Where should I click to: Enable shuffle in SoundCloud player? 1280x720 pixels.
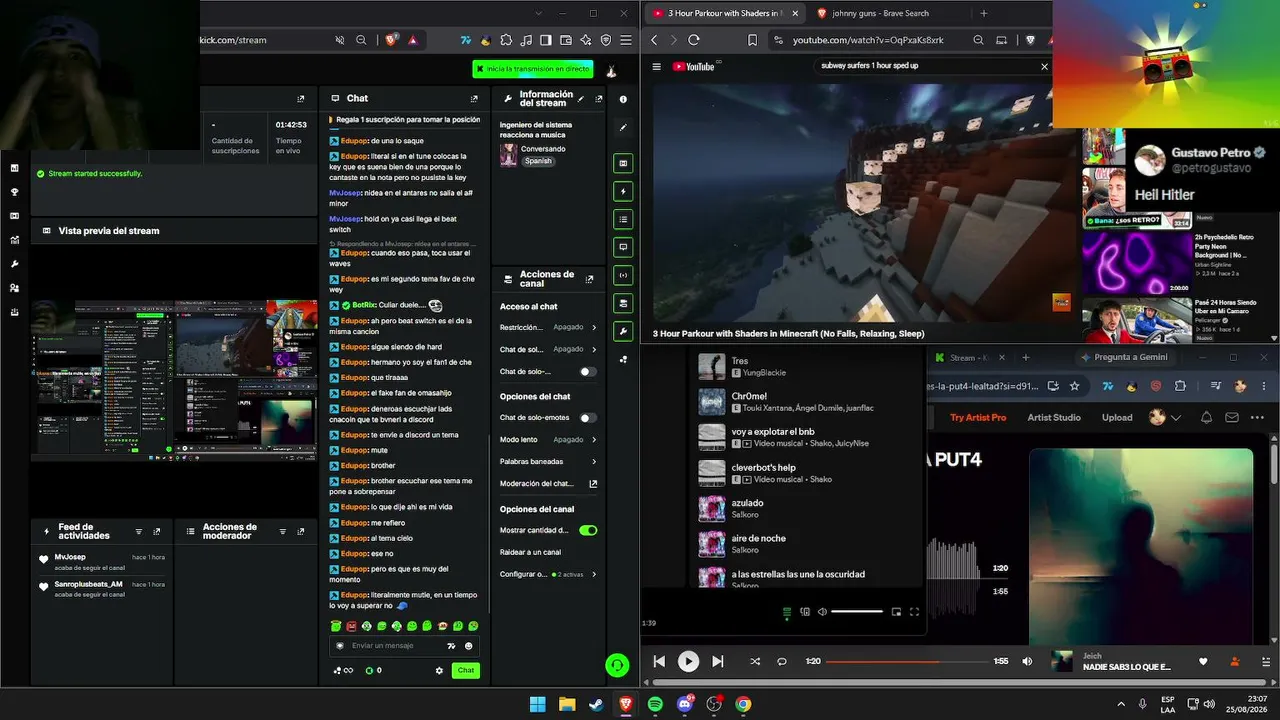(754, 661)
